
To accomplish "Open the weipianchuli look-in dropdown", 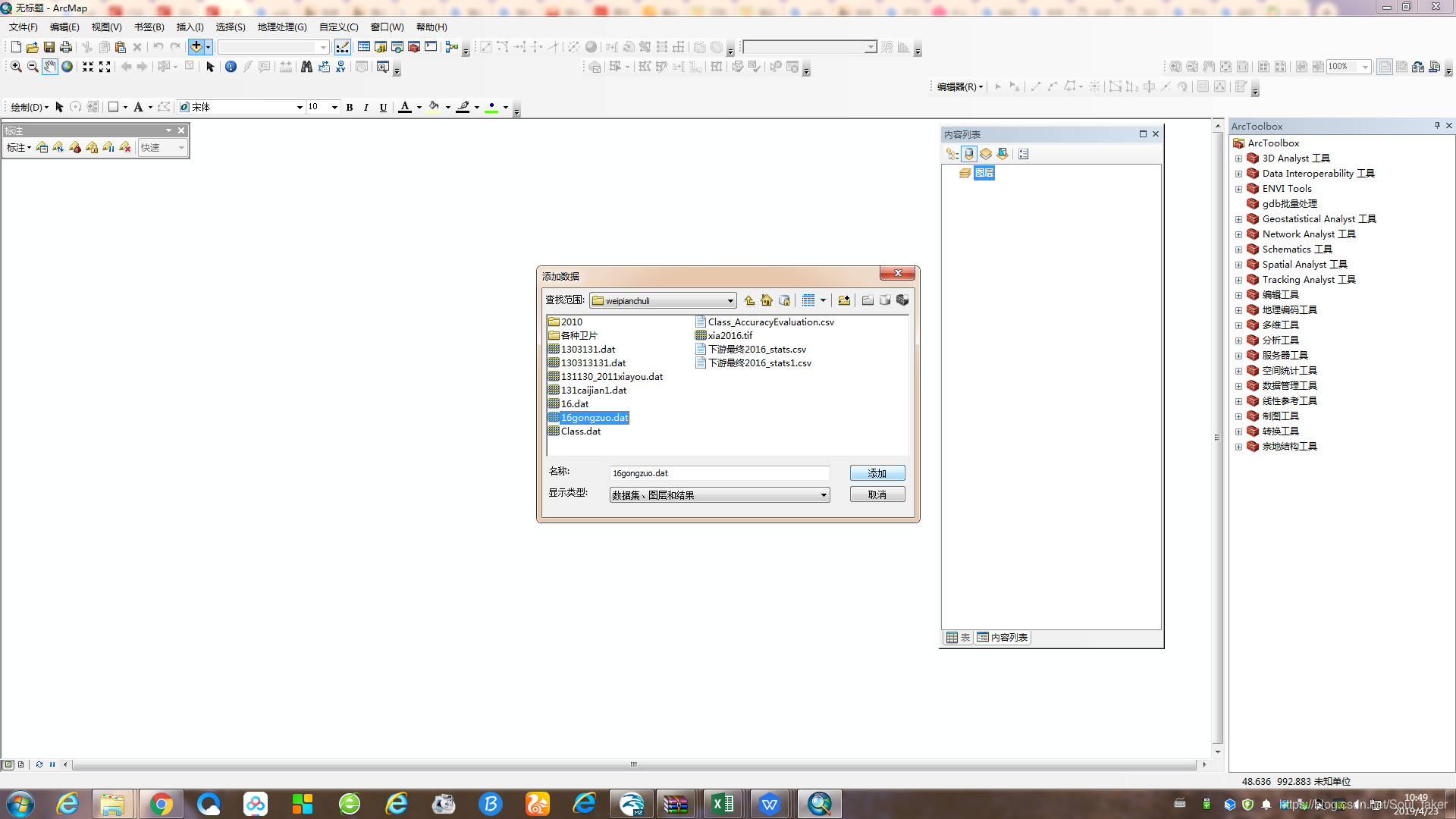I will pos(730,300).
